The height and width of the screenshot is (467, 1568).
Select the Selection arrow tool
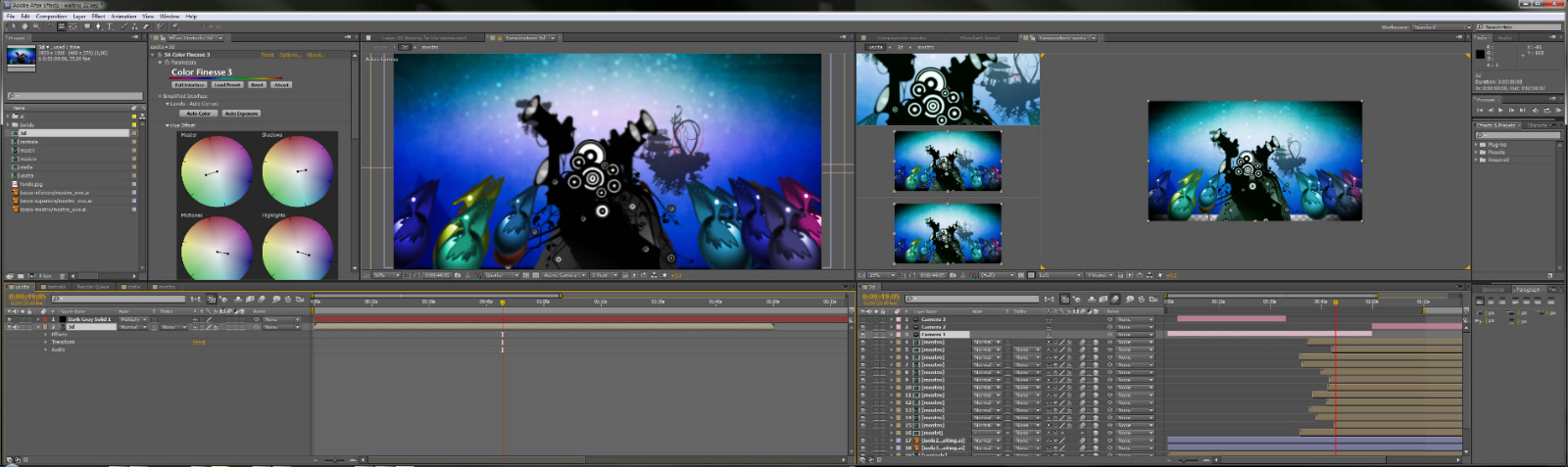(14, 26)
